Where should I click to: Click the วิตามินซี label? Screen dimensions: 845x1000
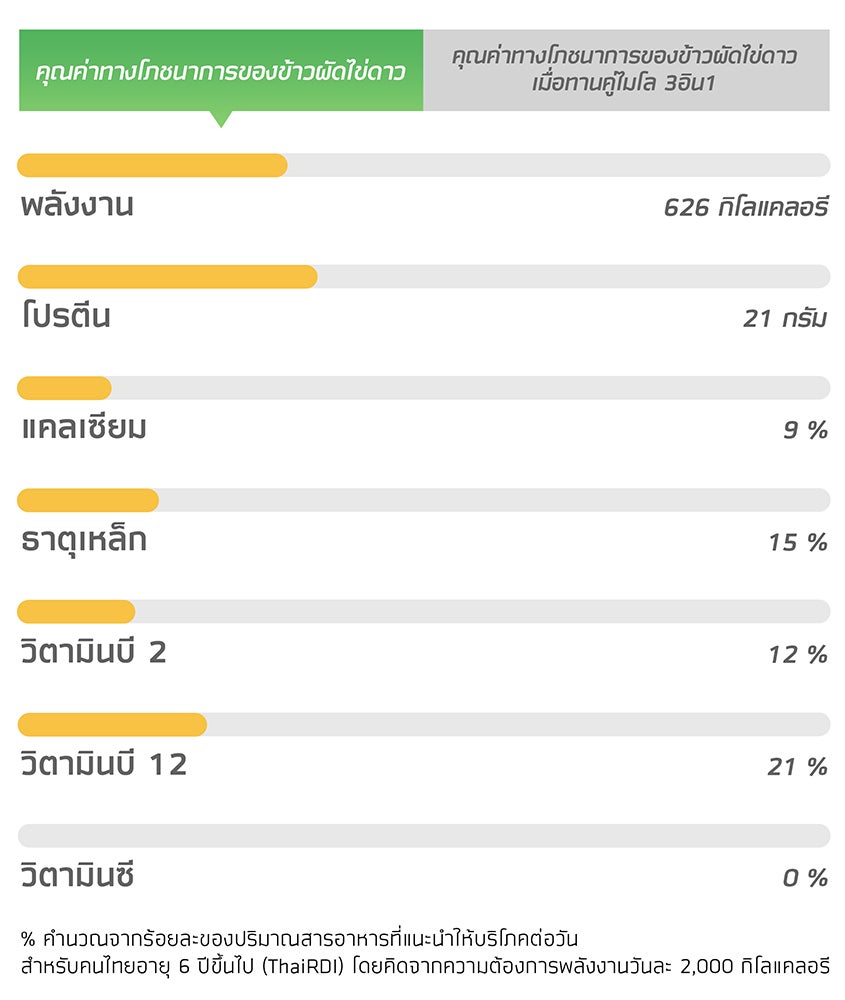77,875
